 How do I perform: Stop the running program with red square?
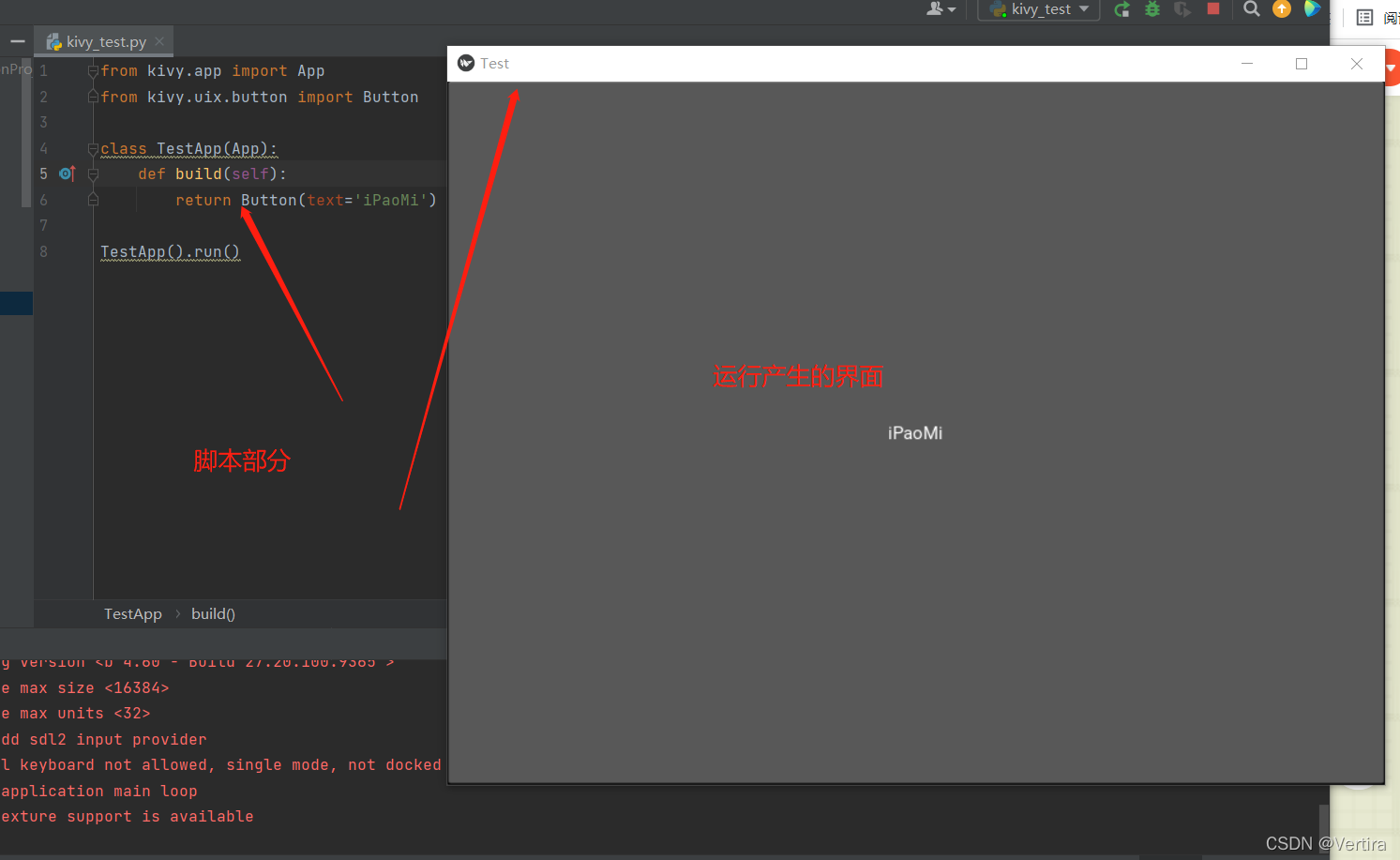(1213, 8)
